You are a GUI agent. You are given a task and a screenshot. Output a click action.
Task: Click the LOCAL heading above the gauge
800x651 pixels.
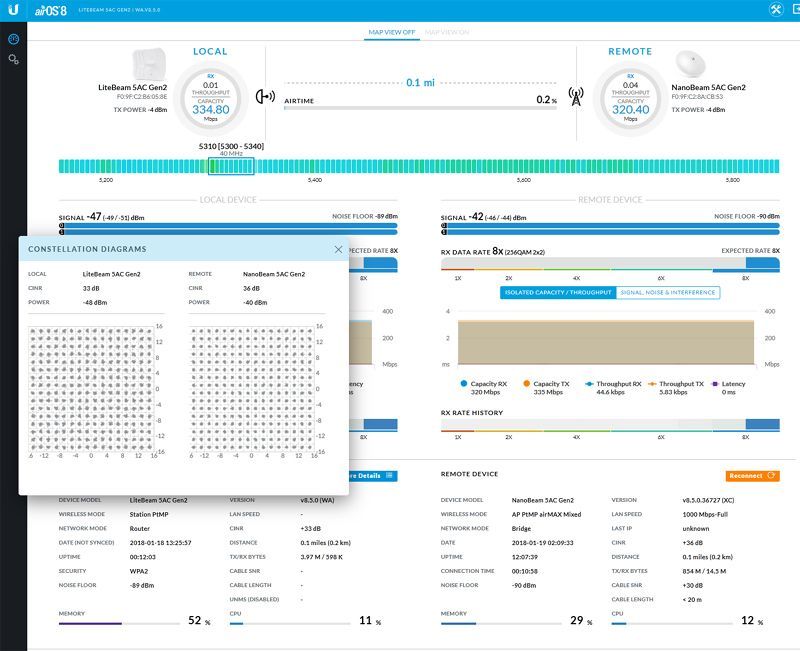coord(210,52)
